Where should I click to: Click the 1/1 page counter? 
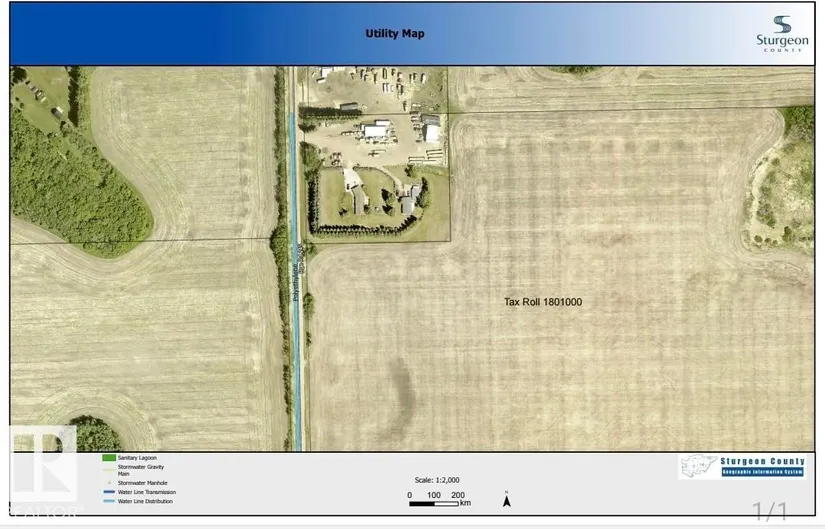770,512
